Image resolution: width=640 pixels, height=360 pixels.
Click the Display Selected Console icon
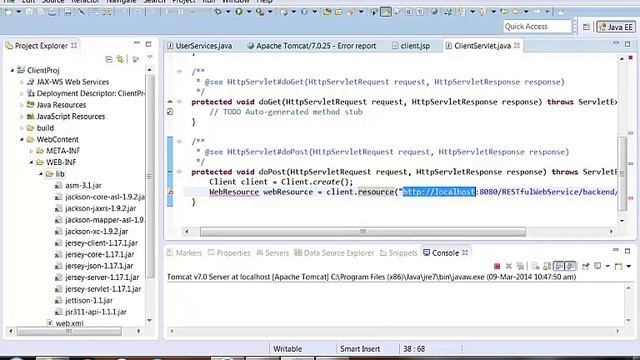coord(598,266)
